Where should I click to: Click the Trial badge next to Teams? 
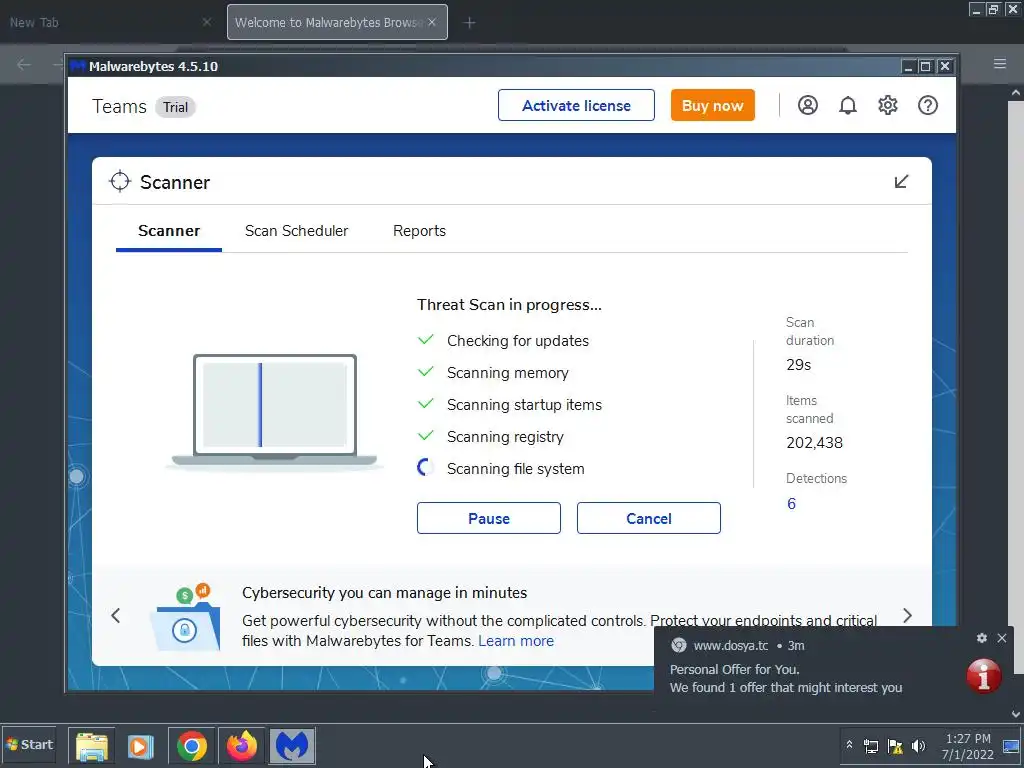pos(175,107)
